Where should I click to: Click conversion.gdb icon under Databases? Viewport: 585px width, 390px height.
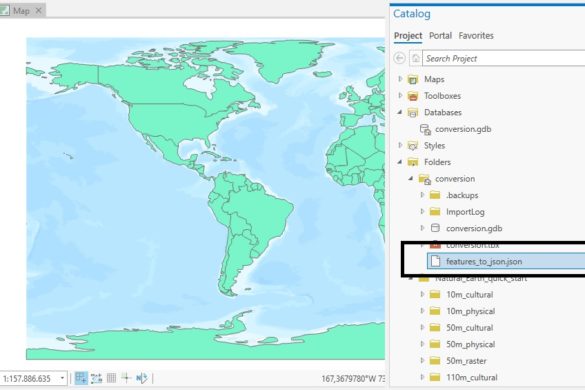[425, 129]
